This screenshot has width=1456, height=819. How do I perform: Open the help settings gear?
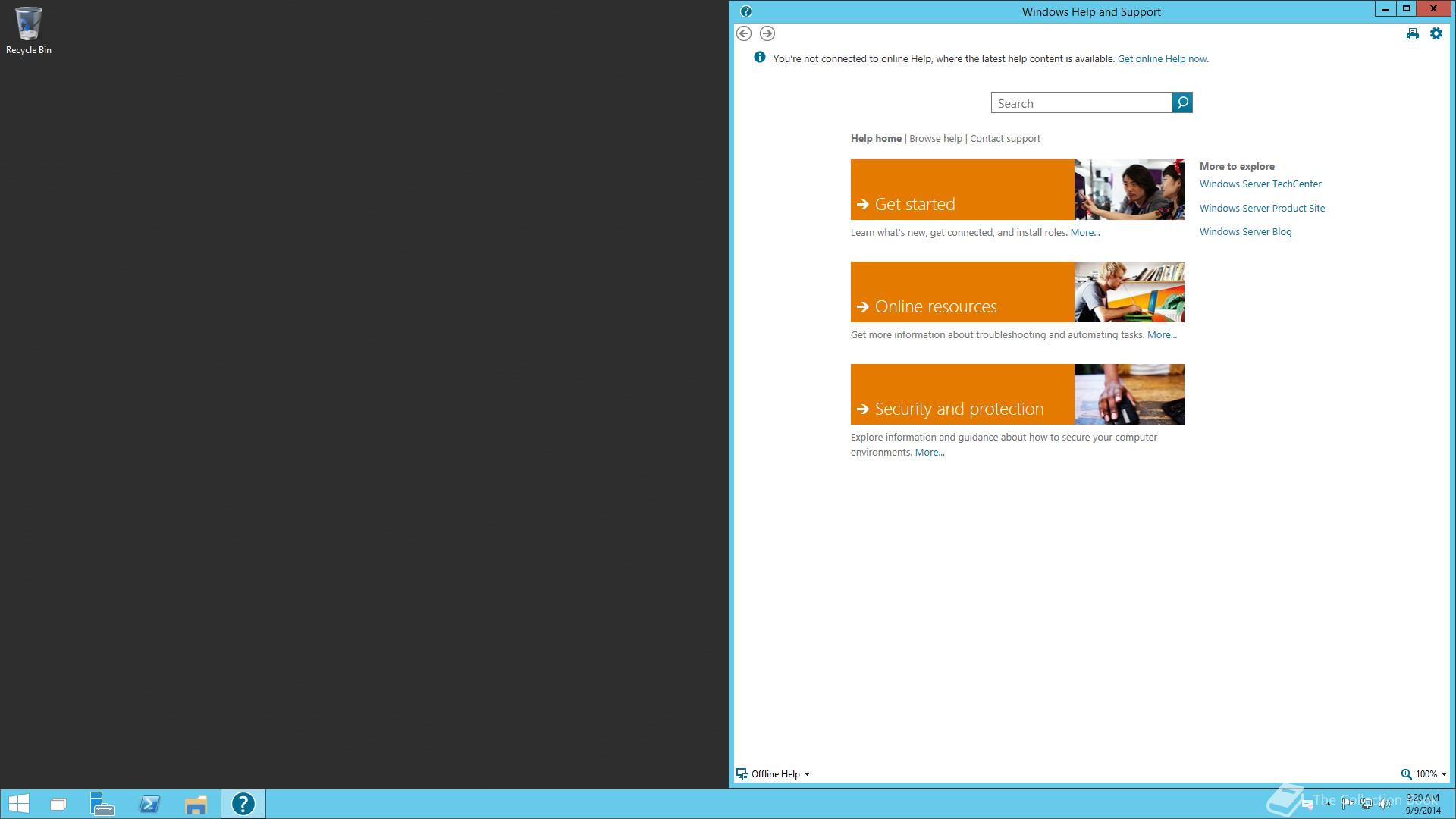1436,33
